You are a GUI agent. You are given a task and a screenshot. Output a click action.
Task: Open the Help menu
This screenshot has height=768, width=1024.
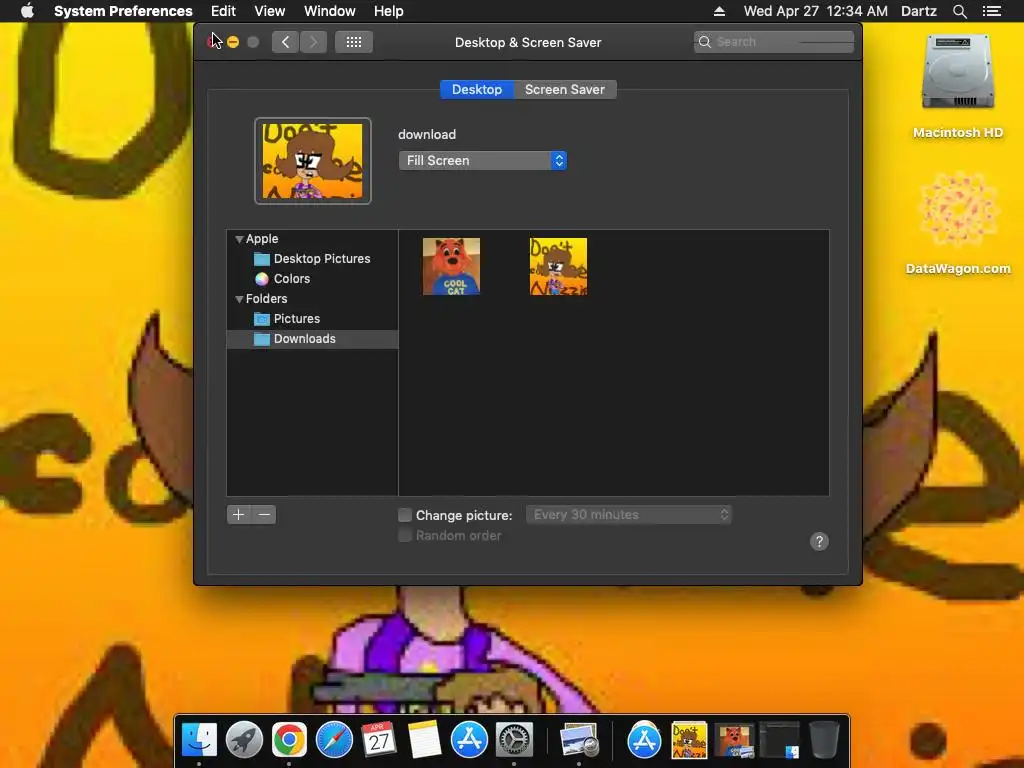point(389,11)
